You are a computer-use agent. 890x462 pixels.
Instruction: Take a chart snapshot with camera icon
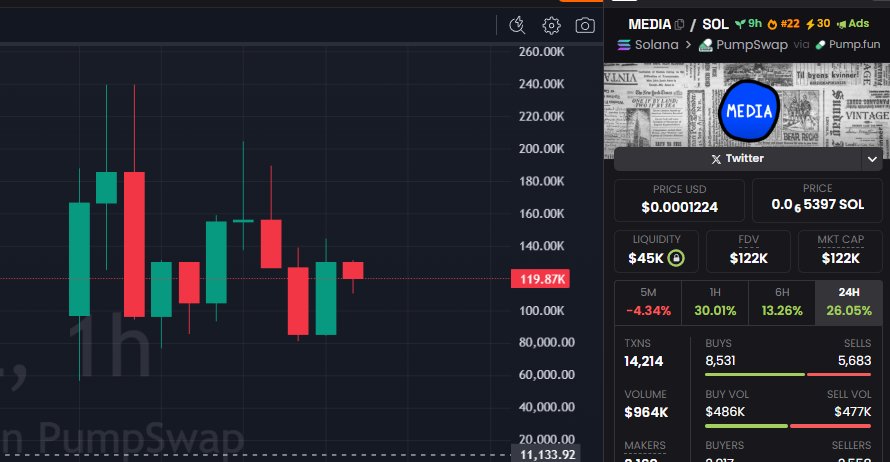[x=585, y=25]
